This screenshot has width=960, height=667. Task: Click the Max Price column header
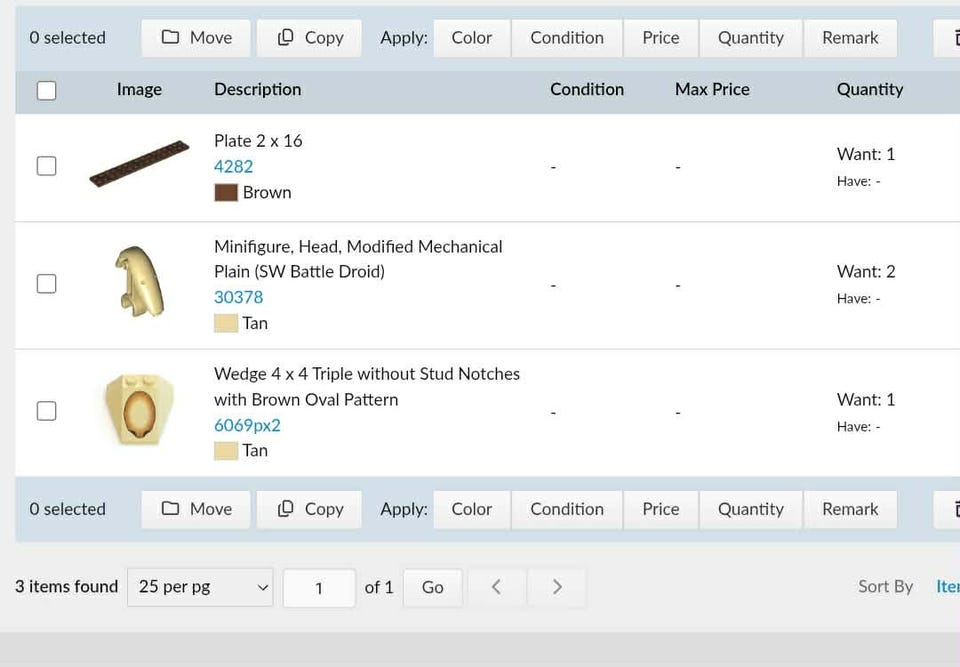click(x=712, y=89)
